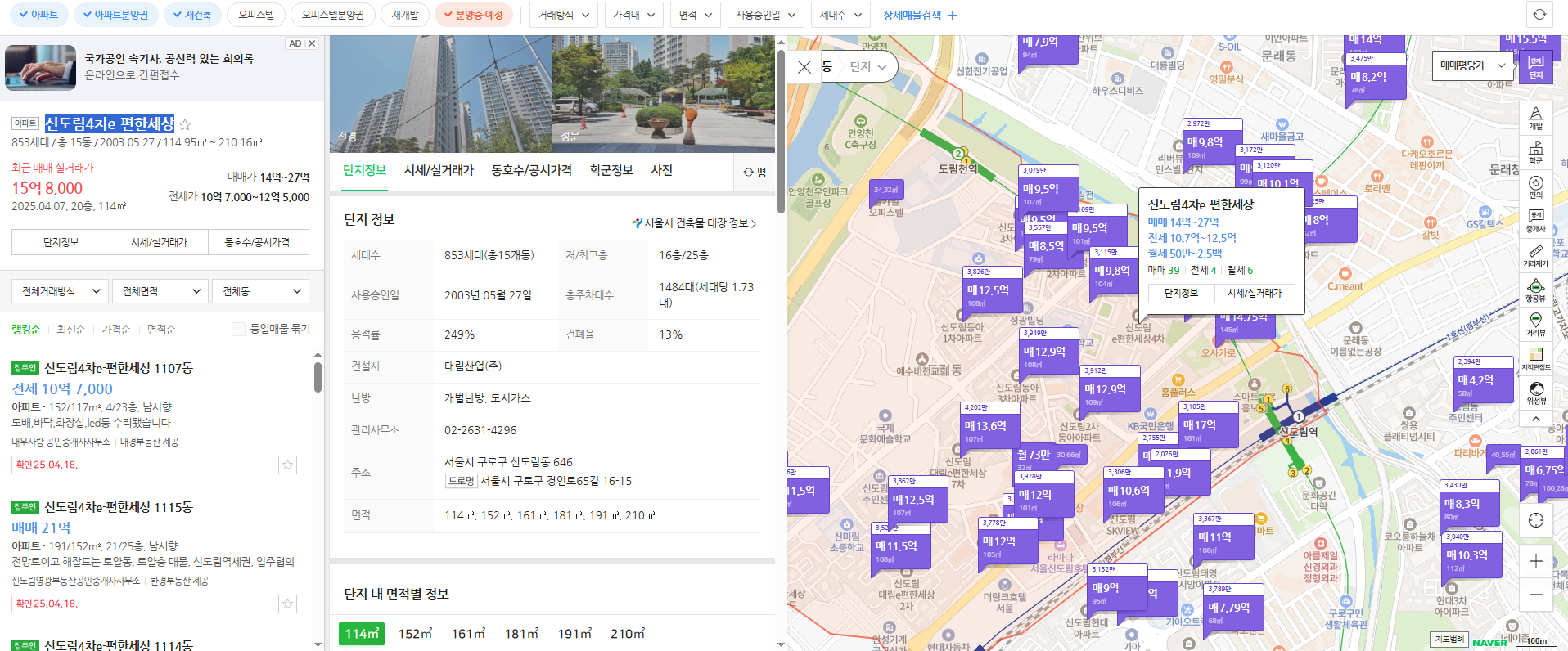Favorite the 1107동 listing star
The width and height of the screenshot is (1568, 651).
tap(287, 465)
